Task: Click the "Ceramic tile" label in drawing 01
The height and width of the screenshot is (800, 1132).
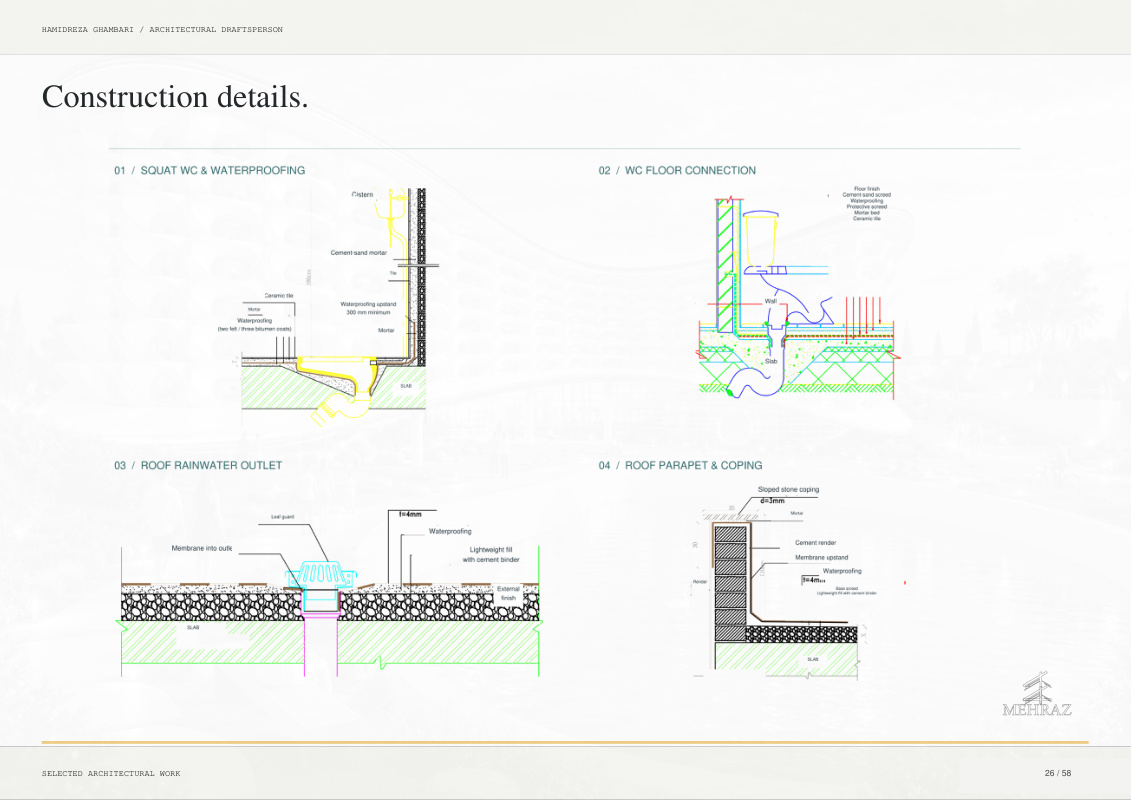Action: pos(279,296)
